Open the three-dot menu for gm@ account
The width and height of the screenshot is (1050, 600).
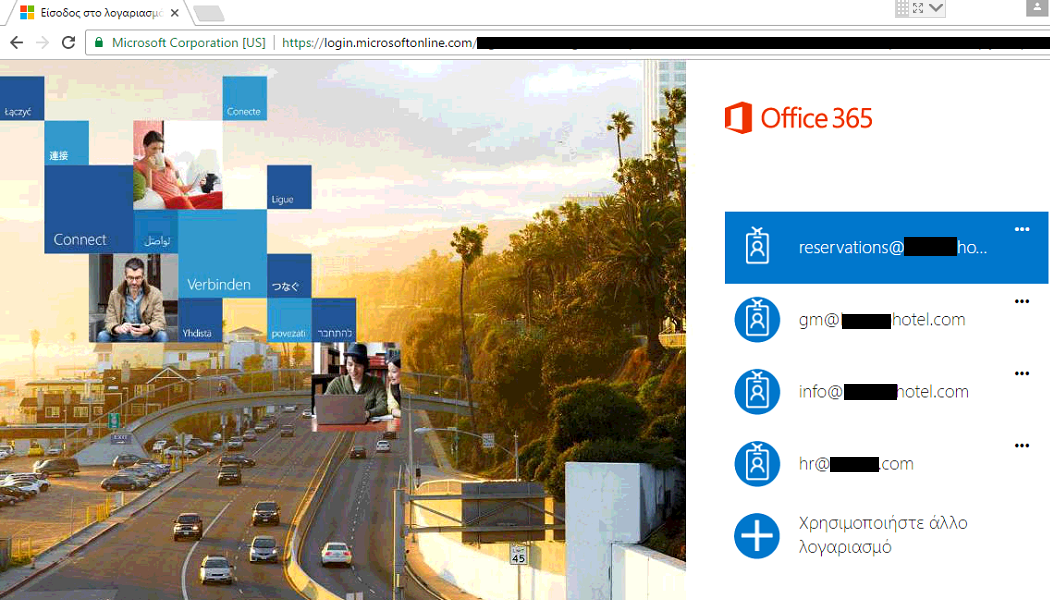pos(1022,301)
